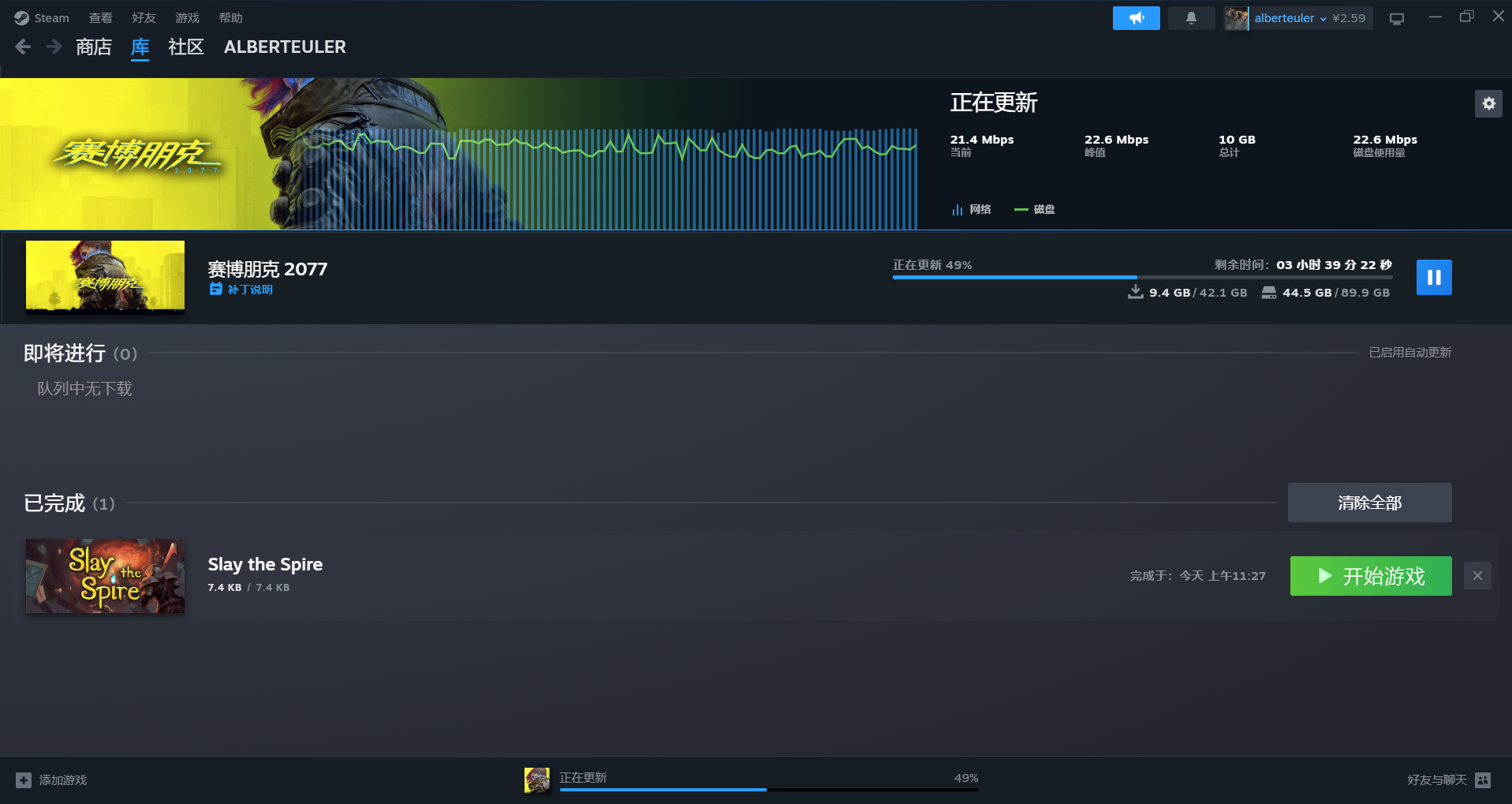1512x804 pixels.
Task: Click the friends chat grid icon
Action: (x=1483, y=780)
